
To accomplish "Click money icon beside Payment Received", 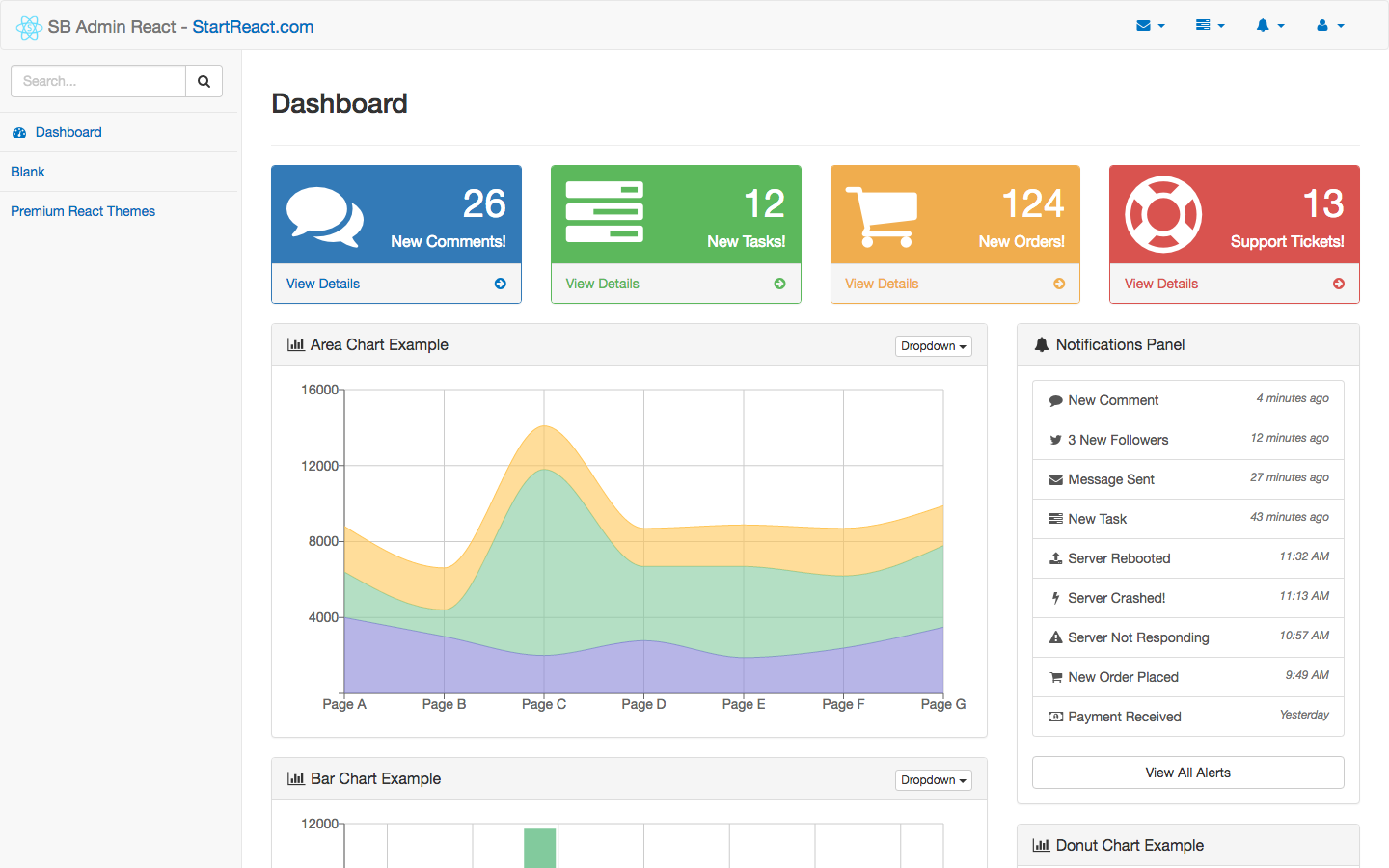I will [1055, 717].
